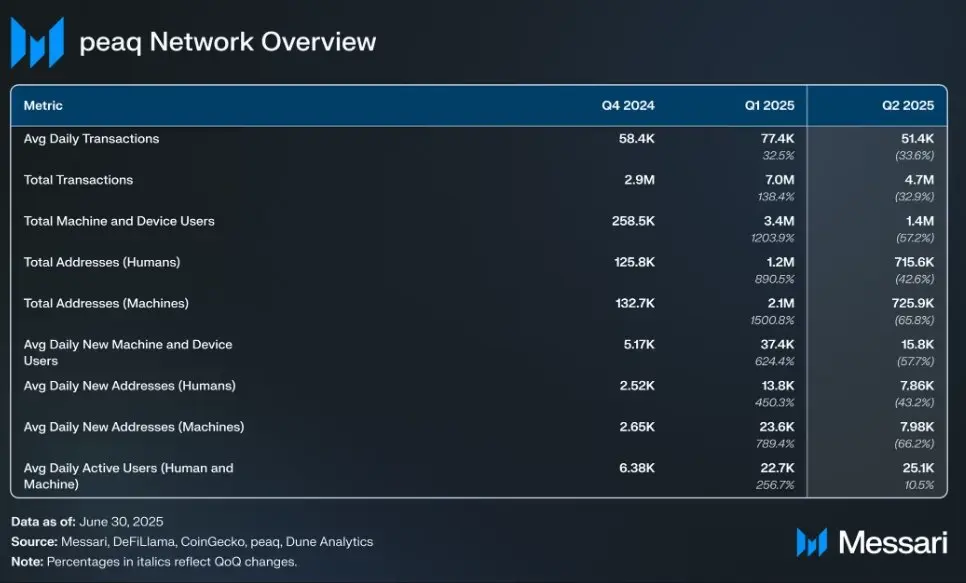
Task: Select the 'Avg Daily Transactions' row label
Action: [91, 139]
